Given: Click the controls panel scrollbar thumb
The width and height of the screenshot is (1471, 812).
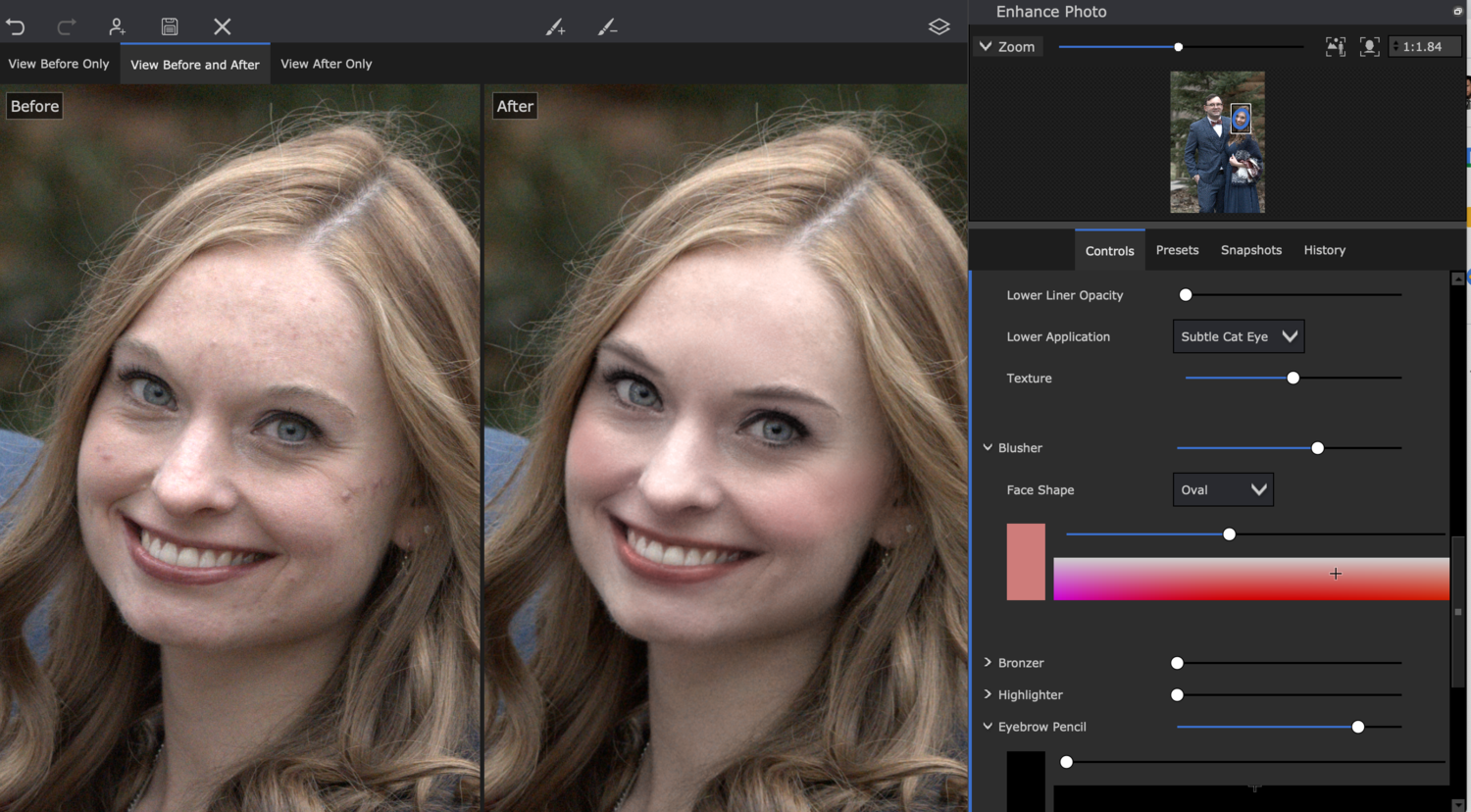Looking at the screenshot, I should 1458,612.
